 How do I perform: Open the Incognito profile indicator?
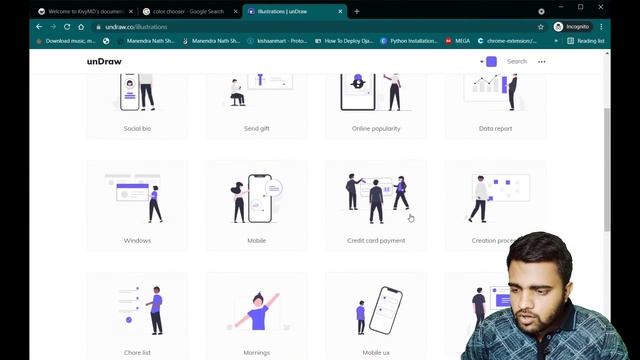(x=572, y=27)
